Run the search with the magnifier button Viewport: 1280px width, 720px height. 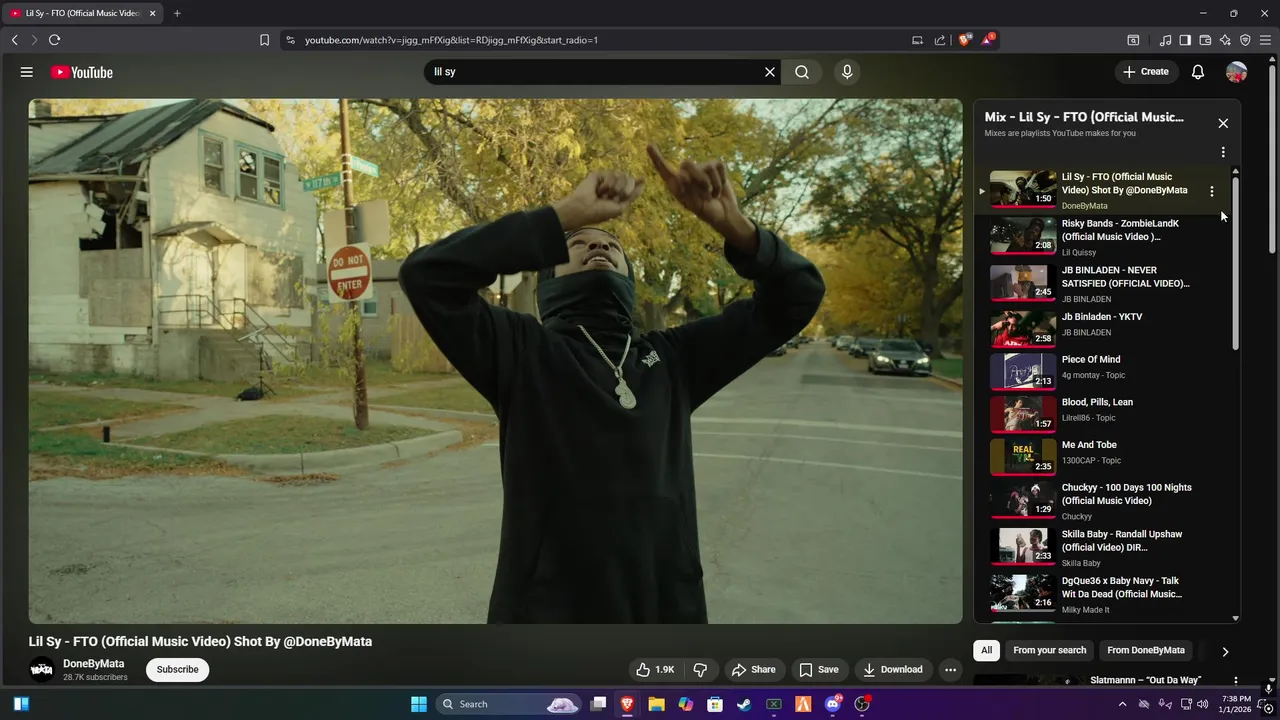pyautogui.click(x=802, y=72)
